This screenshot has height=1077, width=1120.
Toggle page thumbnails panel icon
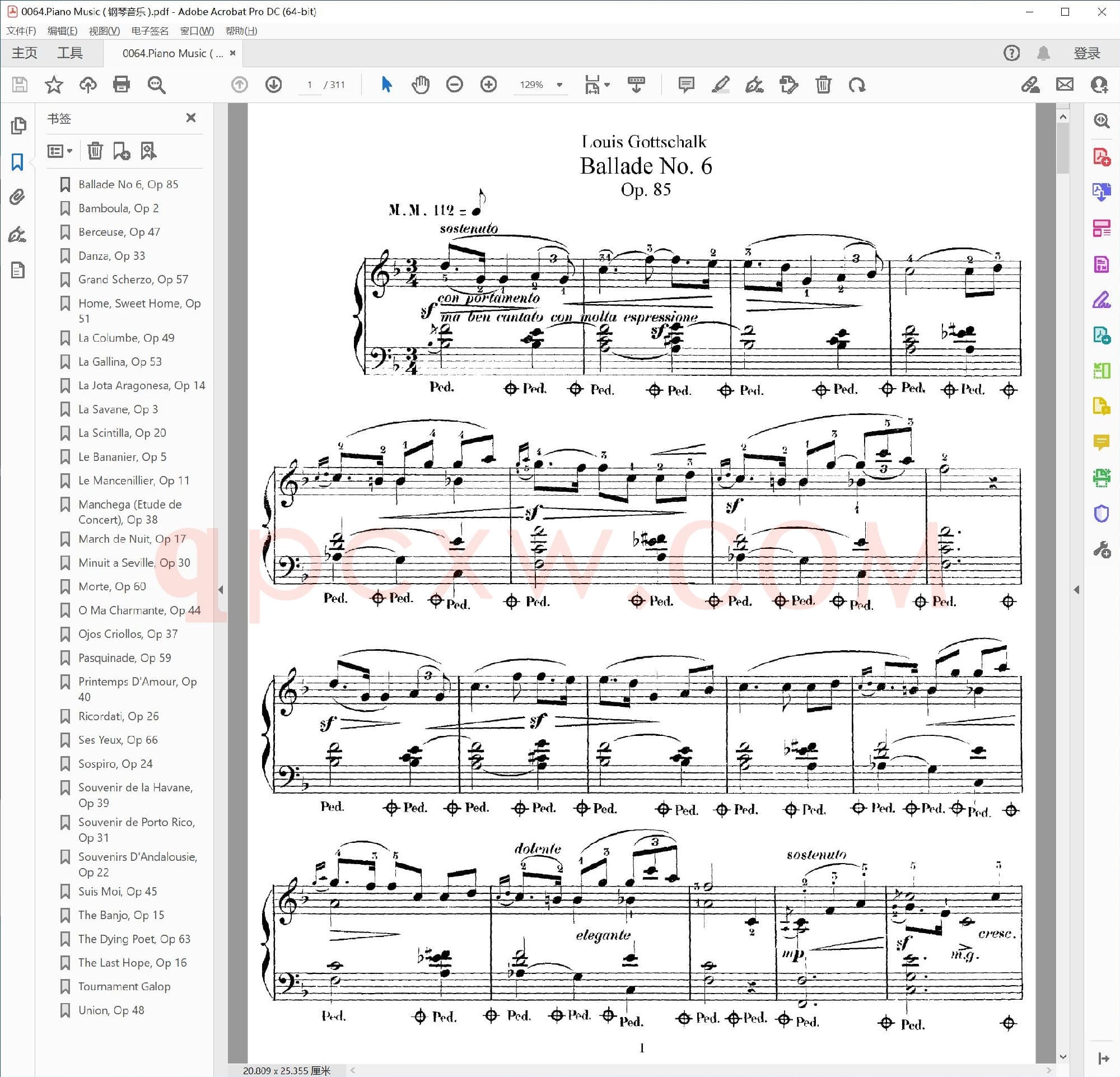[18, 125]
